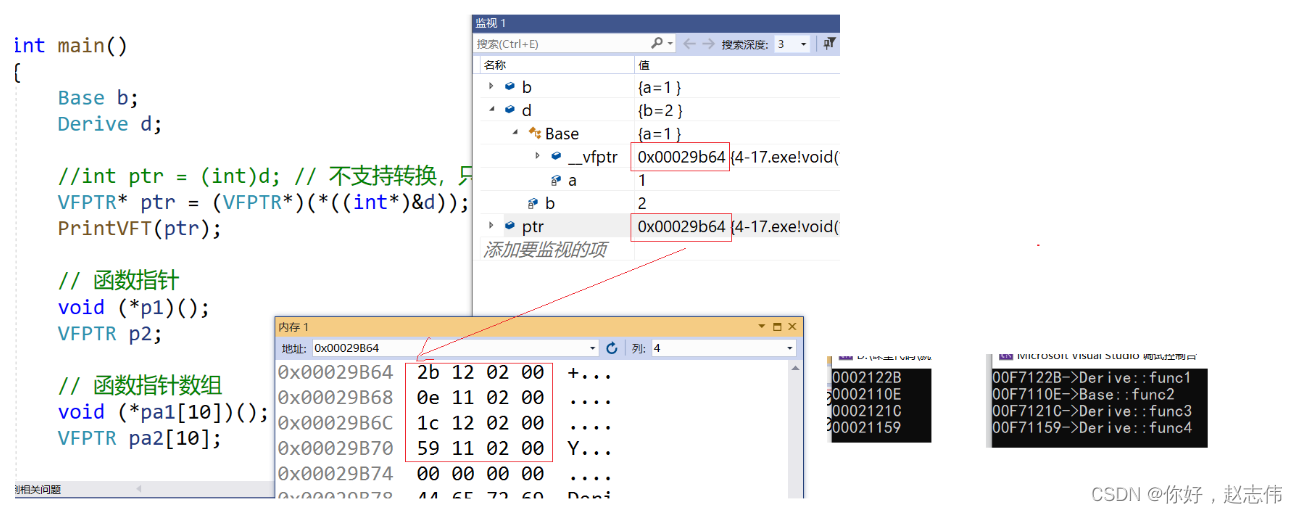Click the Memory address field 0x00029B64
This screenshot has height=513, width=1297.
pyautogui.click(x=448, y=348)
